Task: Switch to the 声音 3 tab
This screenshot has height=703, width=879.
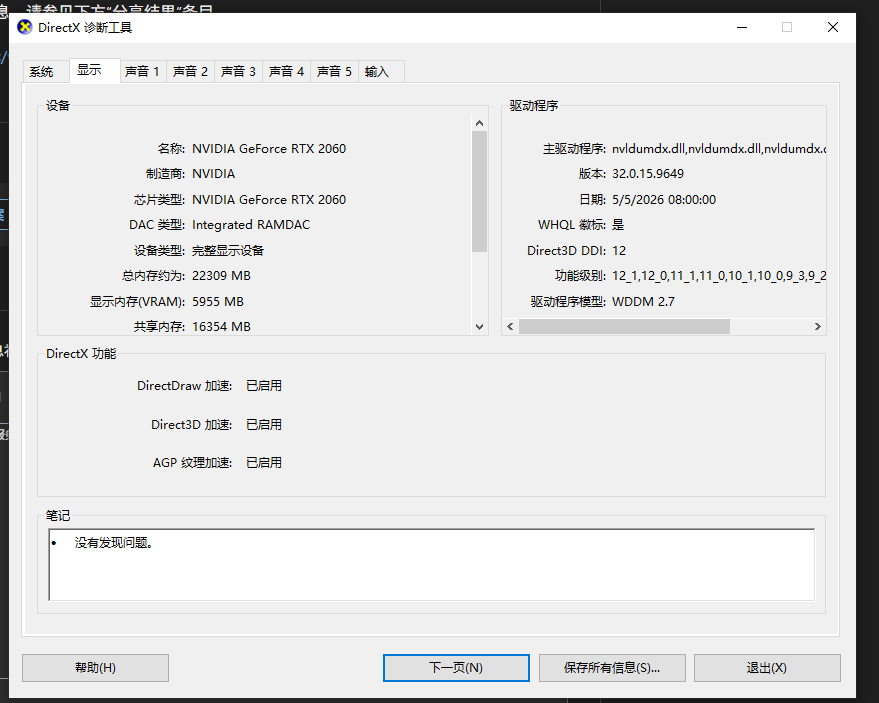Action: (x=238, y=72)
